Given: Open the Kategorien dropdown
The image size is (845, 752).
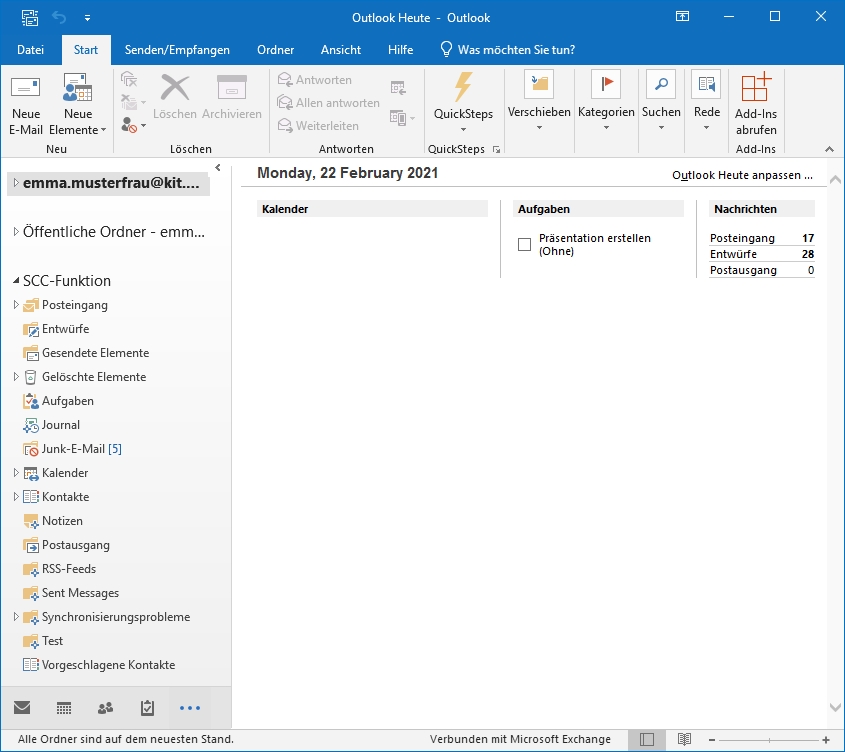Looking at the screenshot, I should [x=606, y=112].
